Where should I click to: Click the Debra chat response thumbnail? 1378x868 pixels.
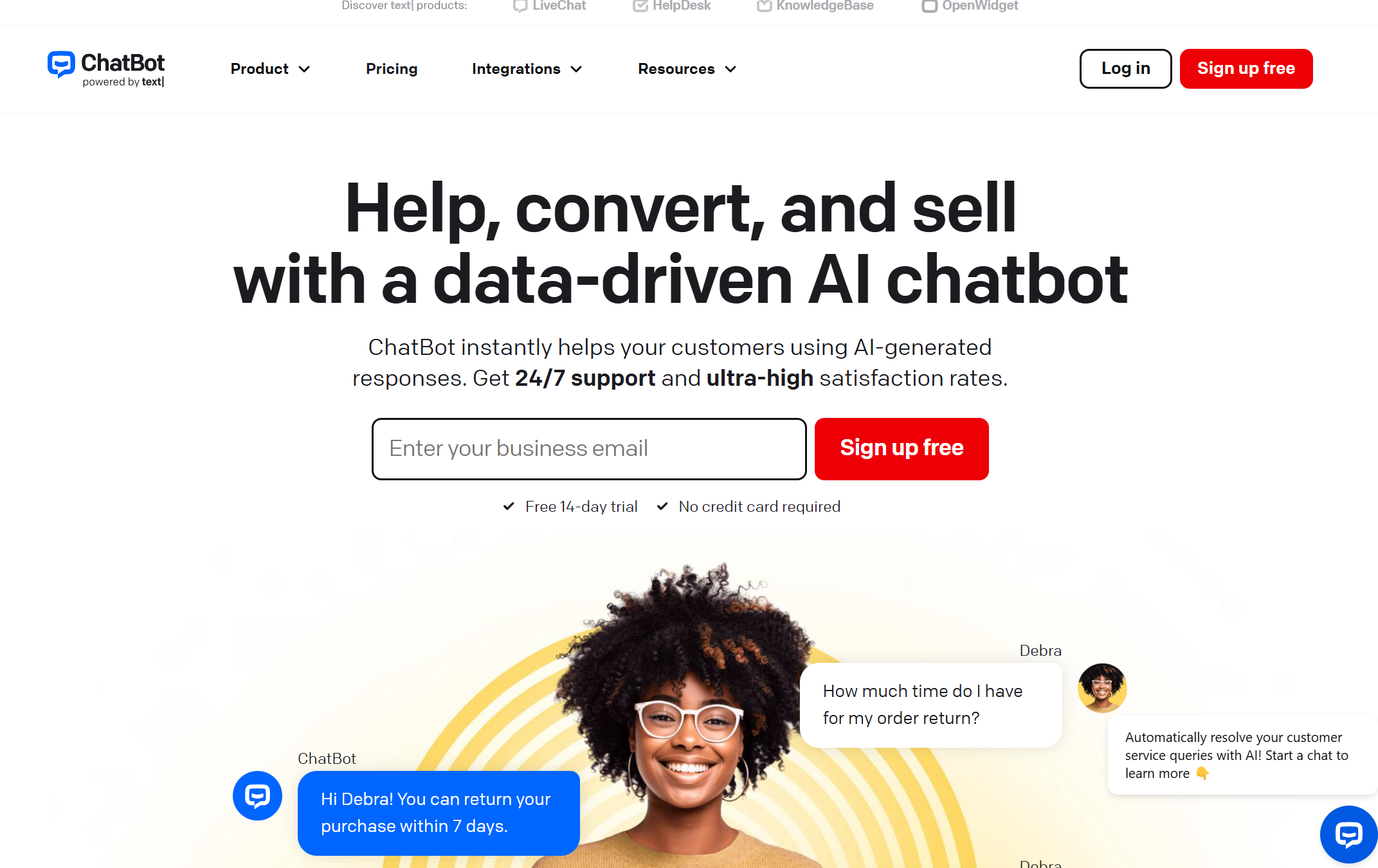[x=1101, y=687]
